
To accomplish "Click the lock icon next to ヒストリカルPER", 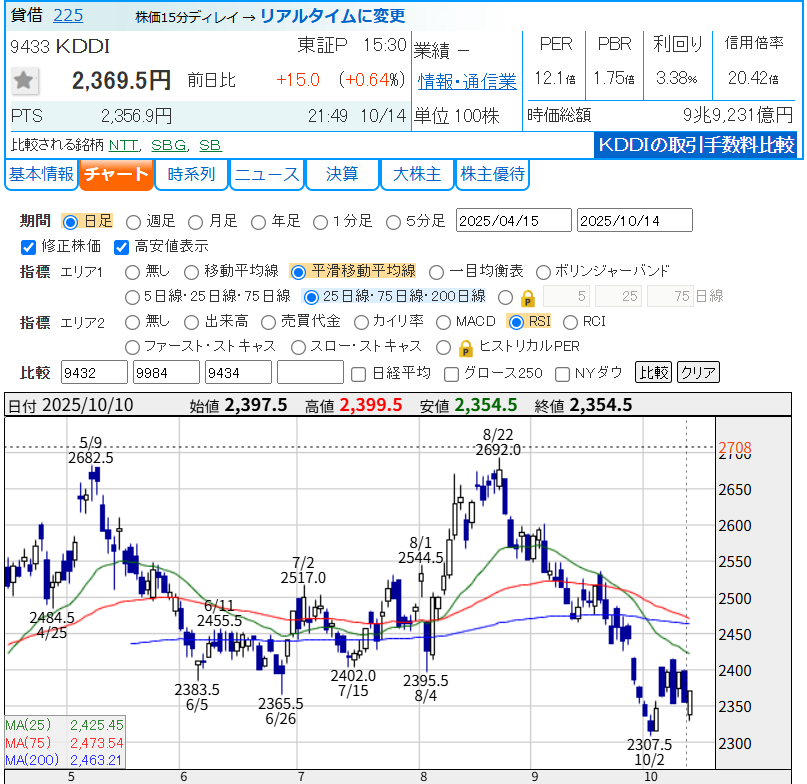I will (x=465, y=348).
